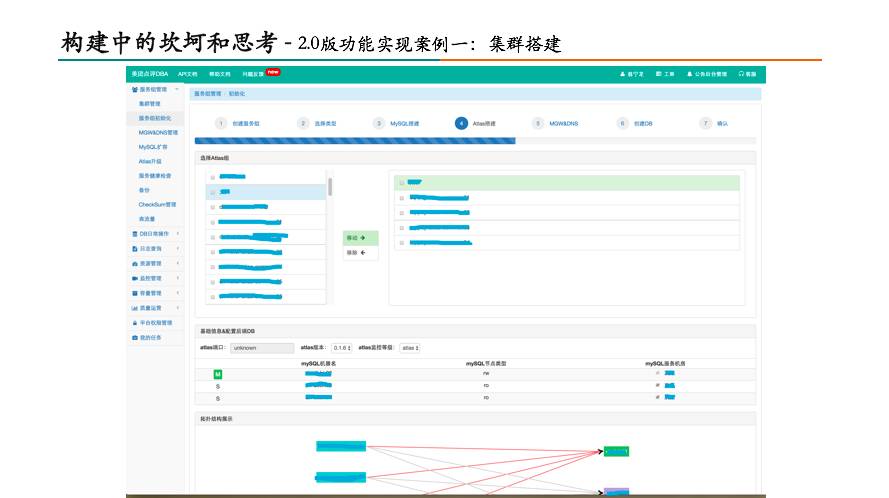Select 集群管理 in the sidebar

click(x=150, y=104)
